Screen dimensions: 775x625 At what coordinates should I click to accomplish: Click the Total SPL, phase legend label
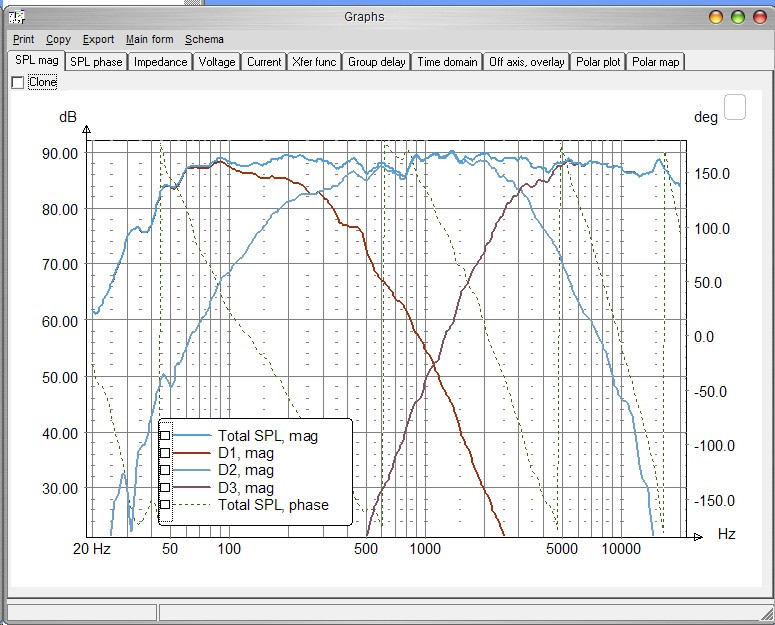point(273,505)
